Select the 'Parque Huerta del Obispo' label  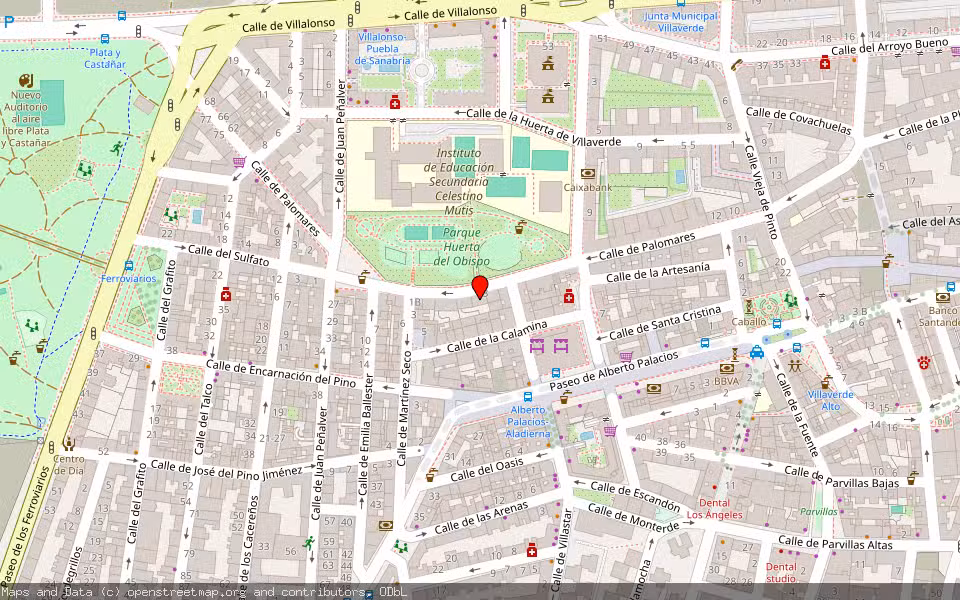click(x=462, y=247)
